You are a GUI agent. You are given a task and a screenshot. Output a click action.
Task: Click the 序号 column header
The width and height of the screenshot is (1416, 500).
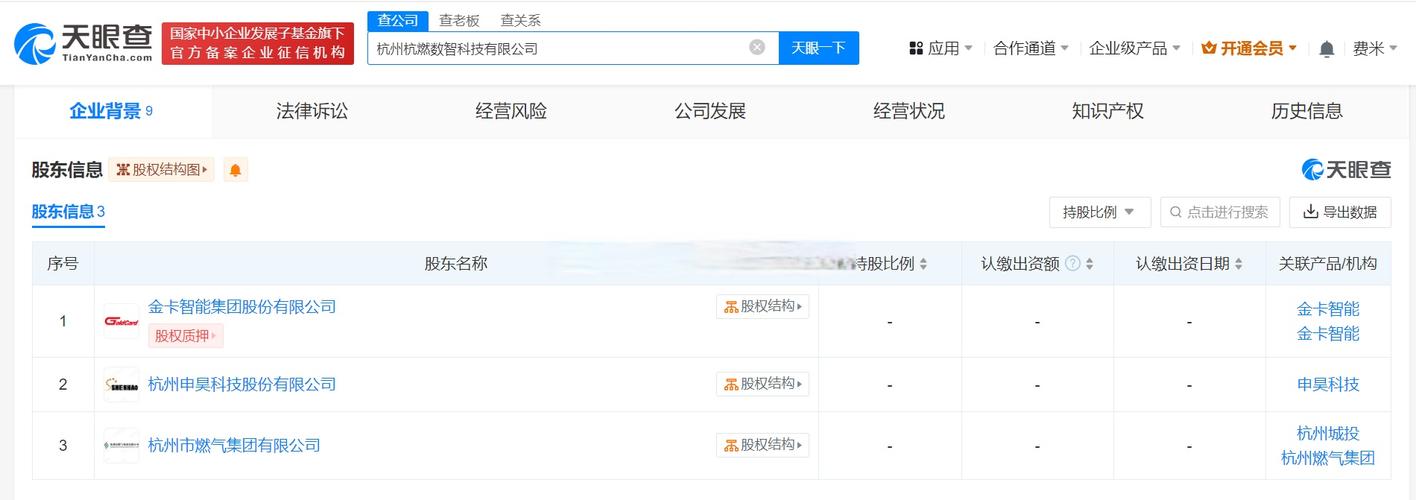coord(63,264)
